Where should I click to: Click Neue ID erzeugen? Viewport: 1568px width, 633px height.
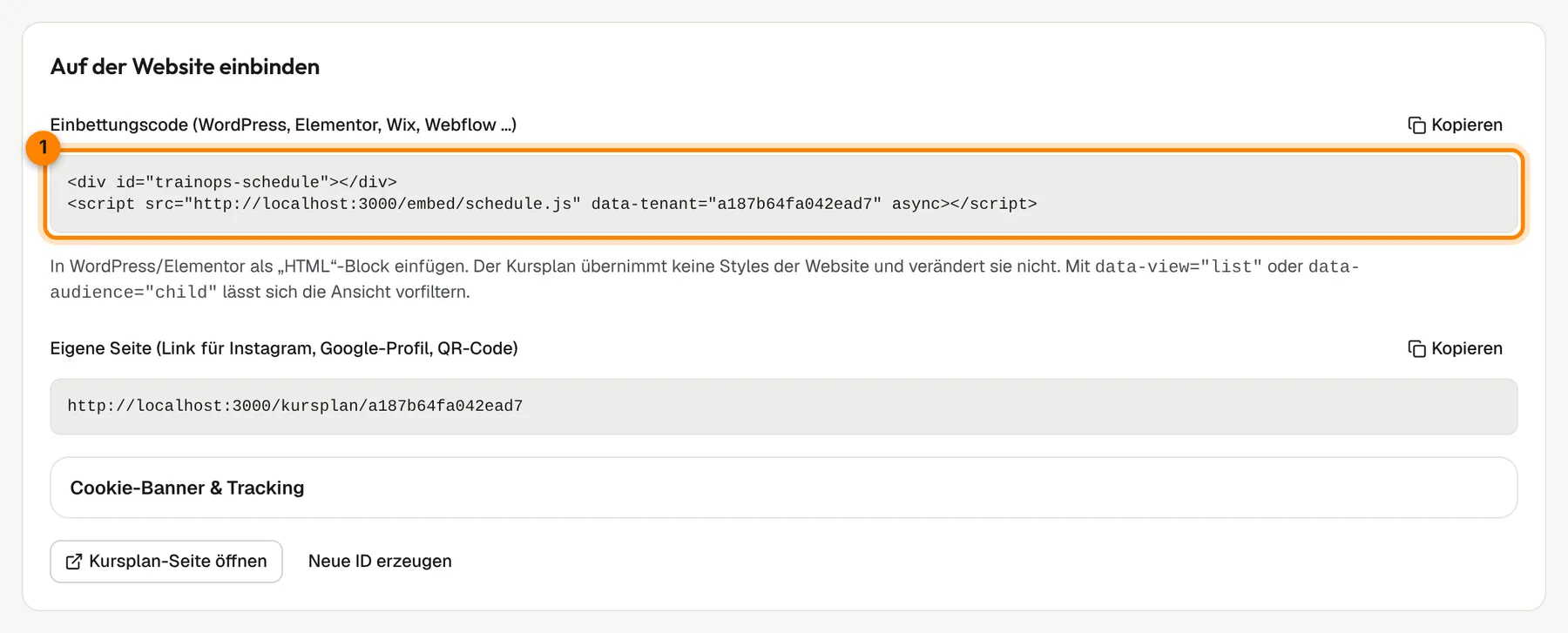[x=380, y=562]
